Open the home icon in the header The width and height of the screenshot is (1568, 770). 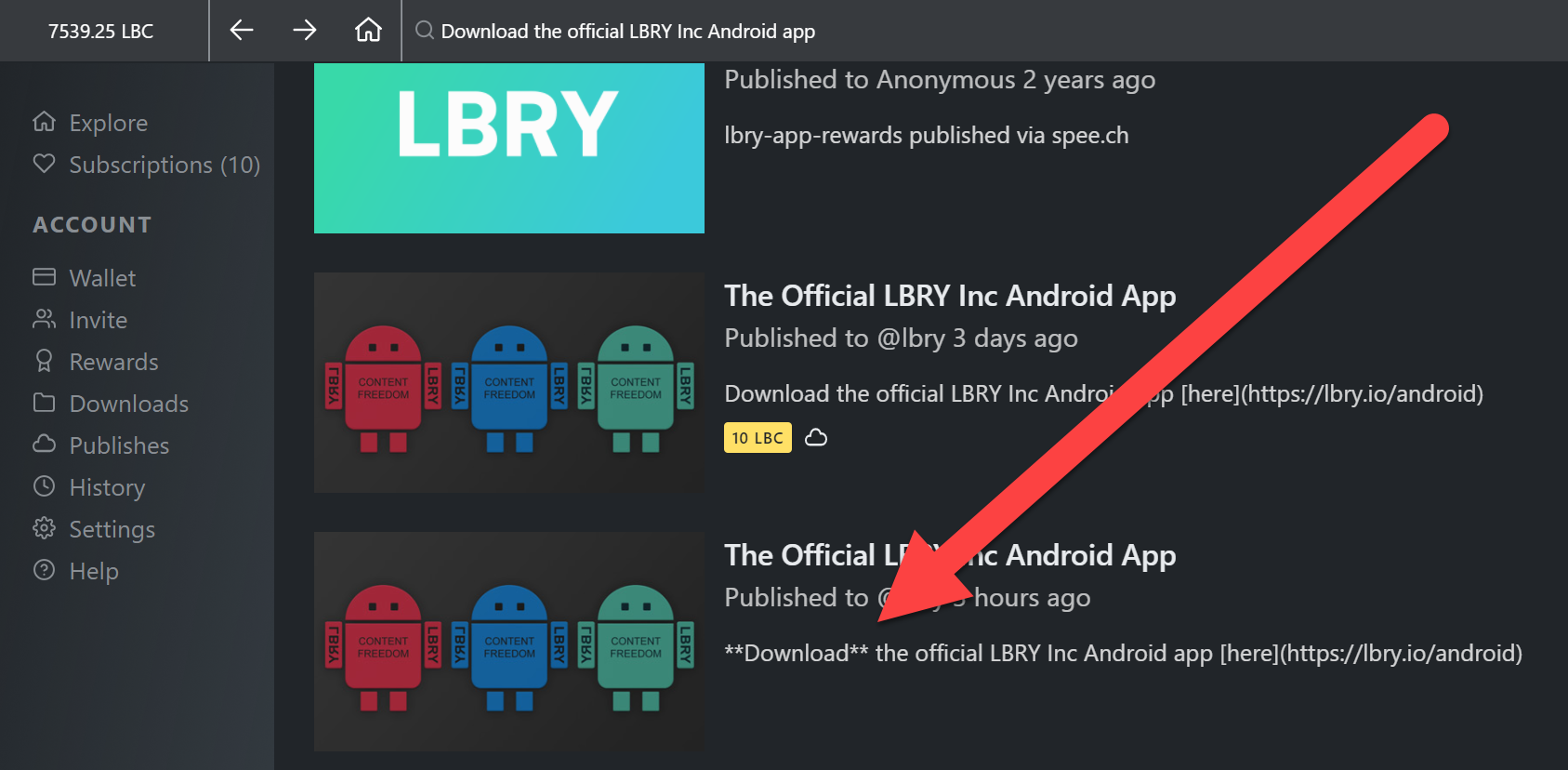coord(368,31)
